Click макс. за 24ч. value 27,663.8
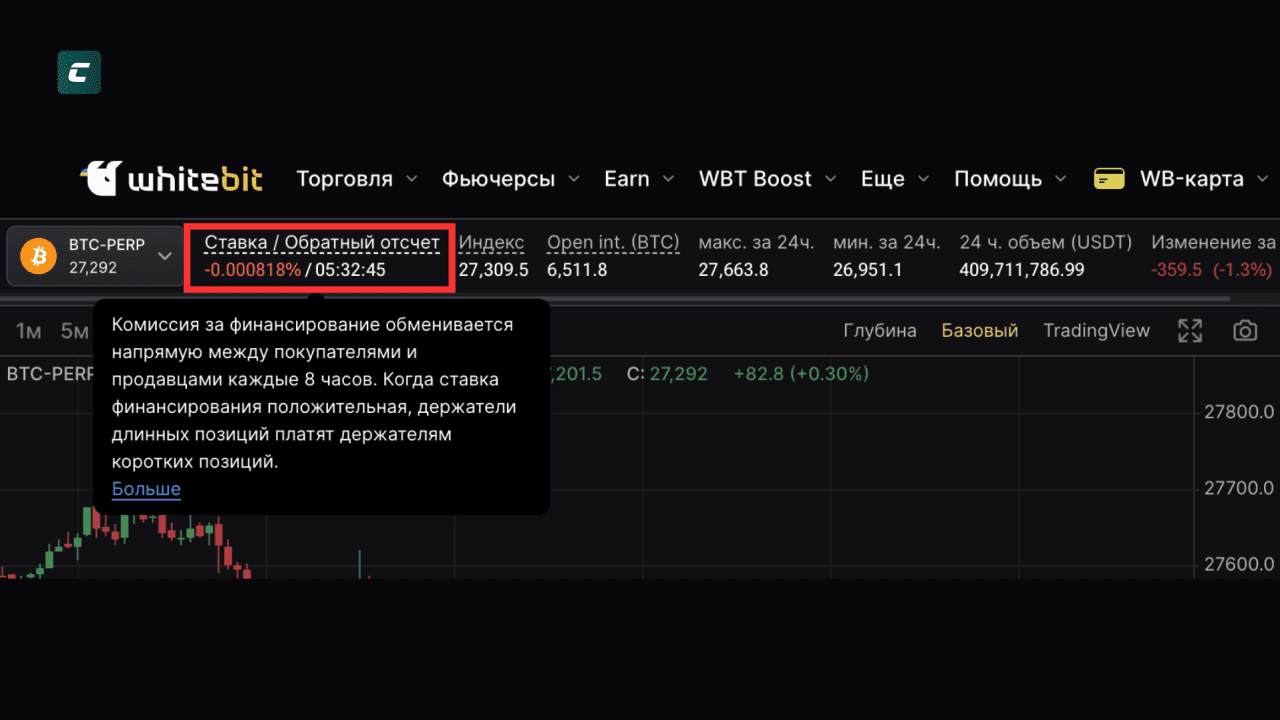Image resolution: width=1280 pixels, height=720 pixels. [733, 270]
